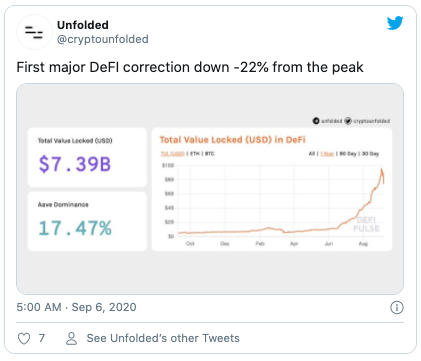421x361 pixels.
Task: See Unfolded's other Tweets
Action: click(163, 338)
